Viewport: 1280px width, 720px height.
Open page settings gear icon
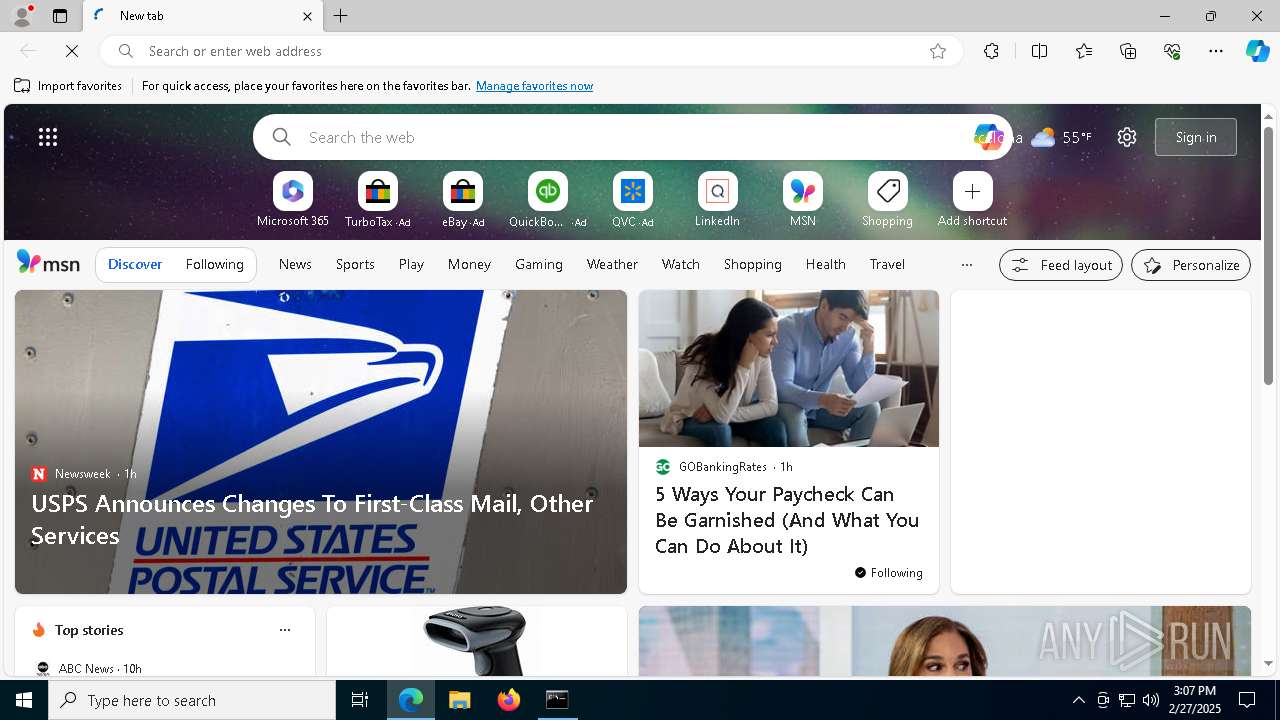[x=1127, y=137]
